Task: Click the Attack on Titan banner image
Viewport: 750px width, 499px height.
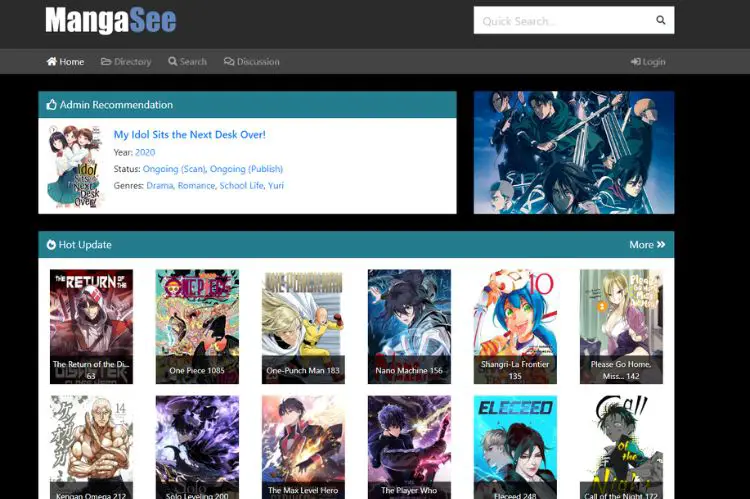Action: pyautogui.click(x=574, y=153)
